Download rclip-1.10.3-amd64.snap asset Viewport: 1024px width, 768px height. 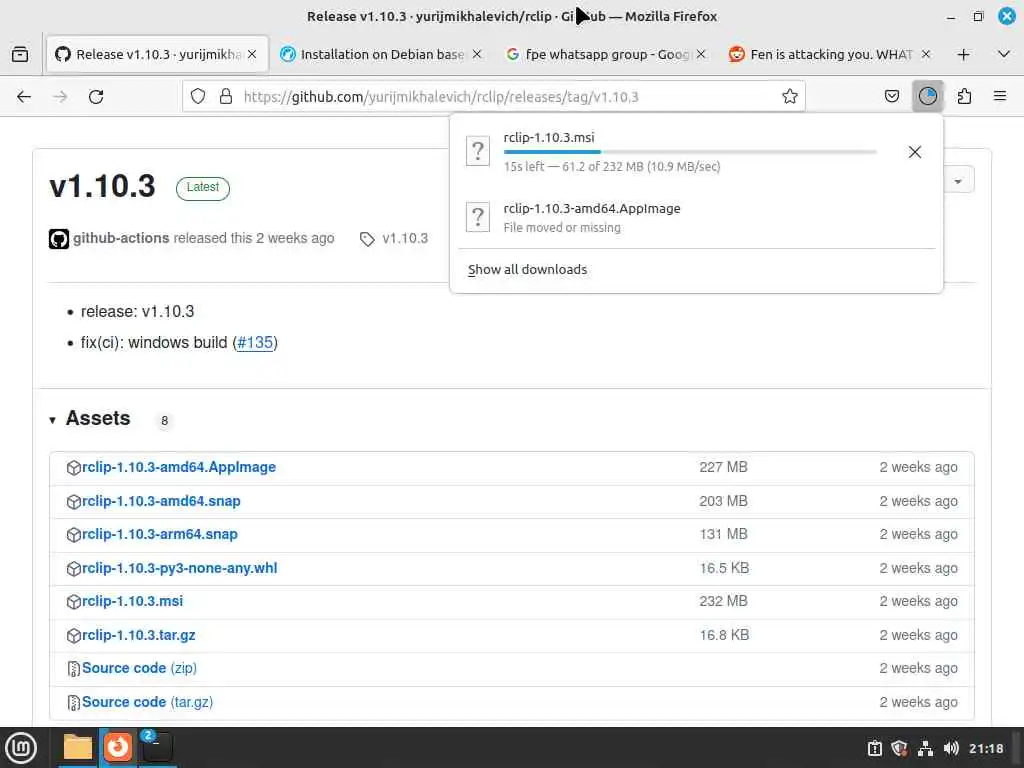tap(161, 501)
